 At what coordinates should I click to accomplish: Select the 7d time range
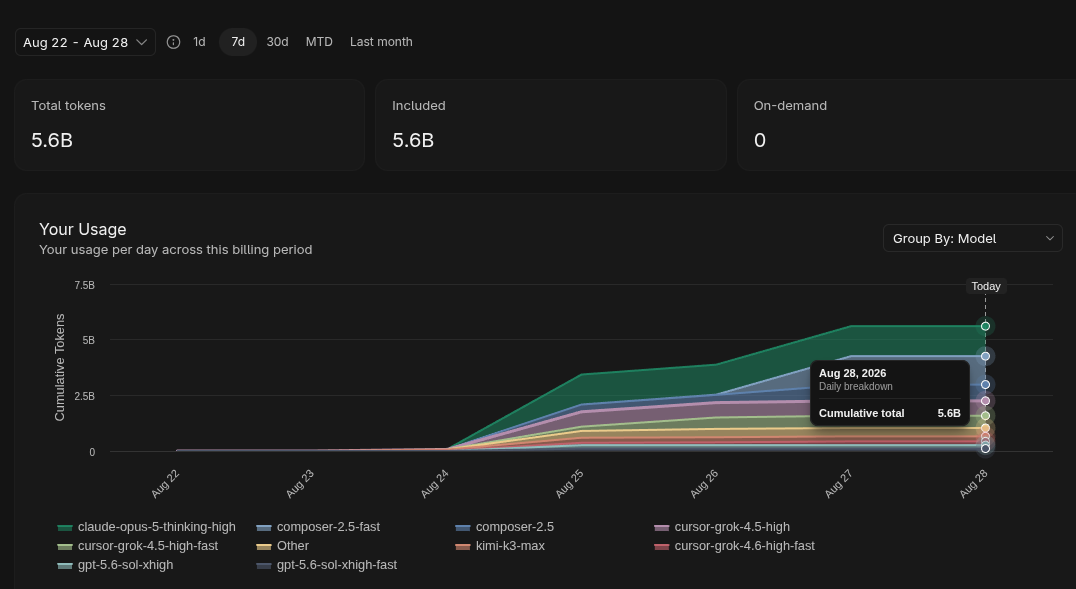[238, 42]
